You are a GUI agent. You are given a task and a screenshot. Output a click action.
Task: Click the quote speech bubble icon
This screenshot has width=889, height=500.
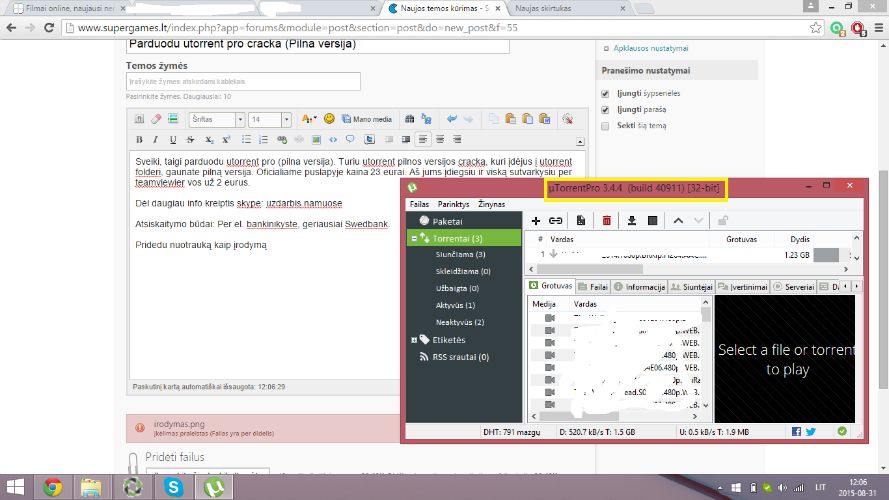pyautogui.click(x=350, y=139)
